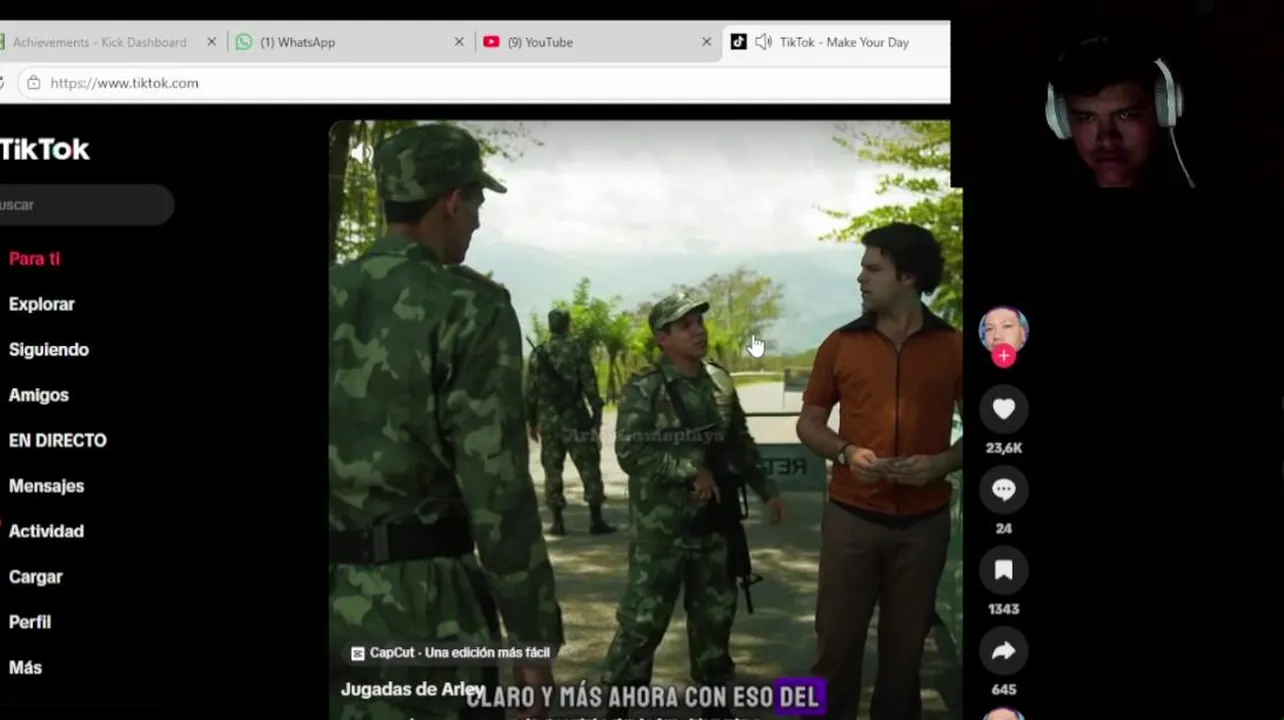Click the YouTube tab favicon
This screenshot has width=1284, height=720.
tap(491, 42)
